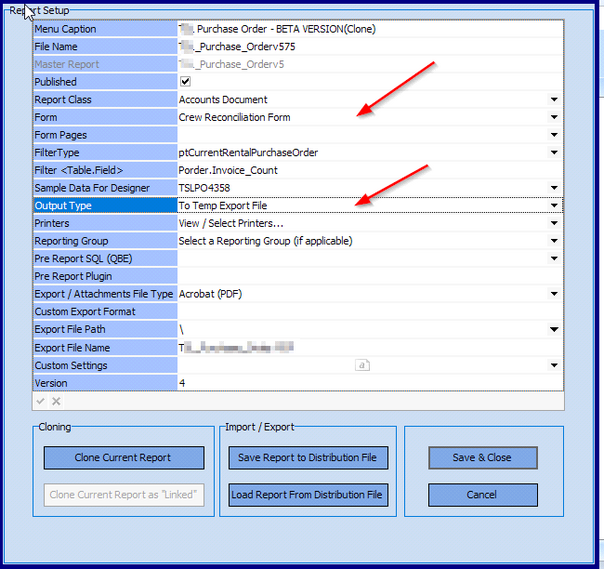Image resolution: width=604 pixels, height=569 pixels.
Task: Click the Filter <Table.Field> value field
Action: 365,170
